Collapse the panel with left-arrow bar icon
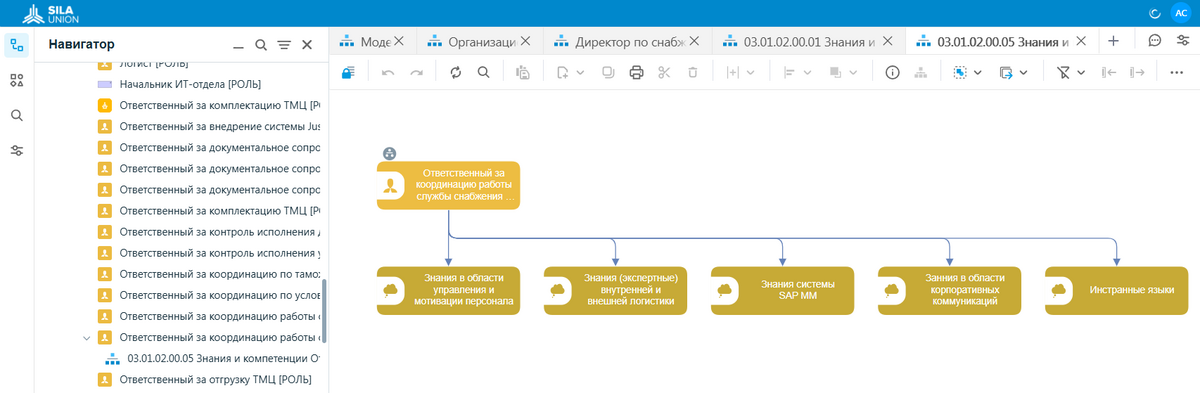1200x393 pixels. 1108,72
